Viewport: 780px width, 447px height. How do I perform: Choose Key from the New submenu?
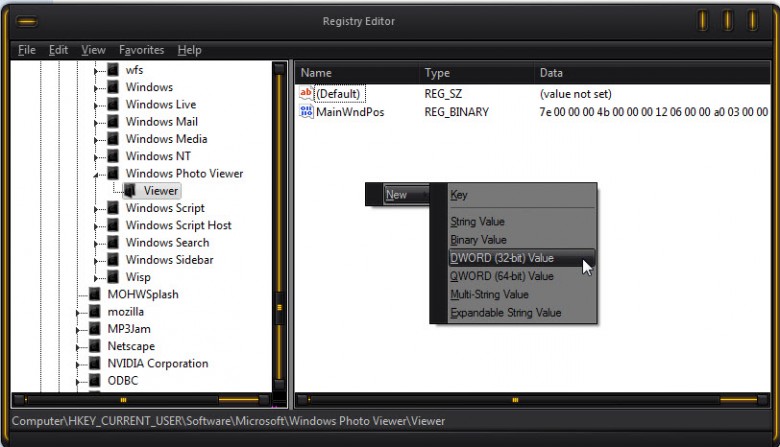[x=521, y=195]
